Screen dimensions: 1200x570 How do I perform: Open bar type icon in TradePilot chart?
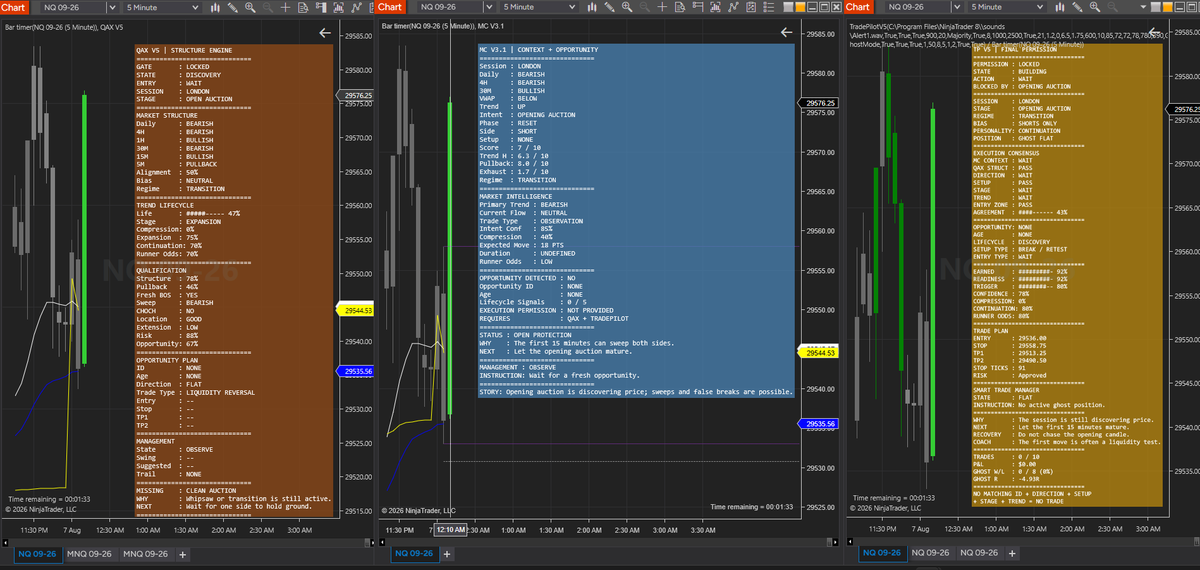click(x=1060, y=7)
